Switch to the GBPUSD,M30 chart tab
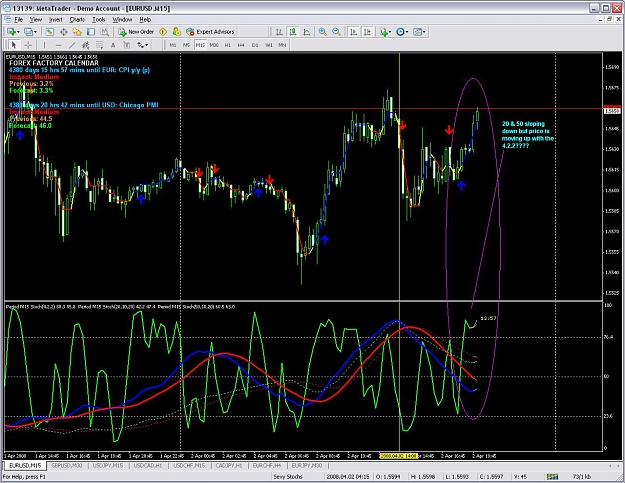This screenshot has height=483, width=625. (x=67, y=465)
